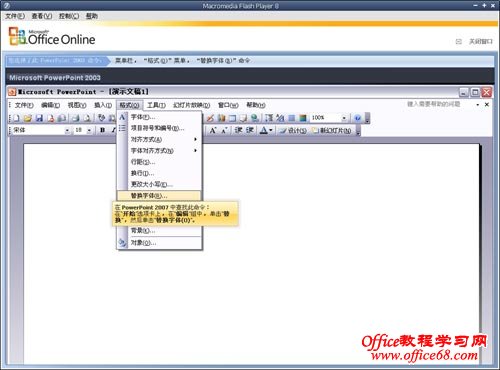Click the Insert Chart icon
Screen dimensions: 500x370
[221, 118]
